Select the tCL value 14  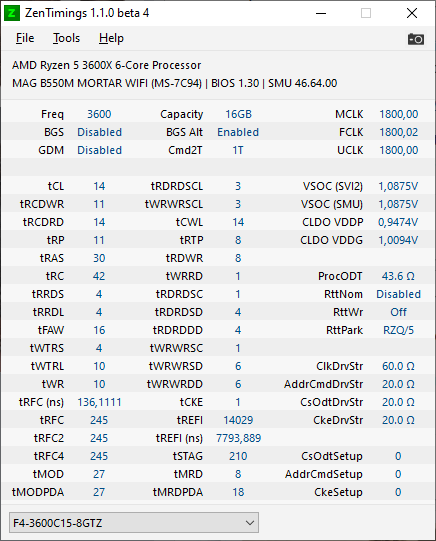[x=99, y=186]
